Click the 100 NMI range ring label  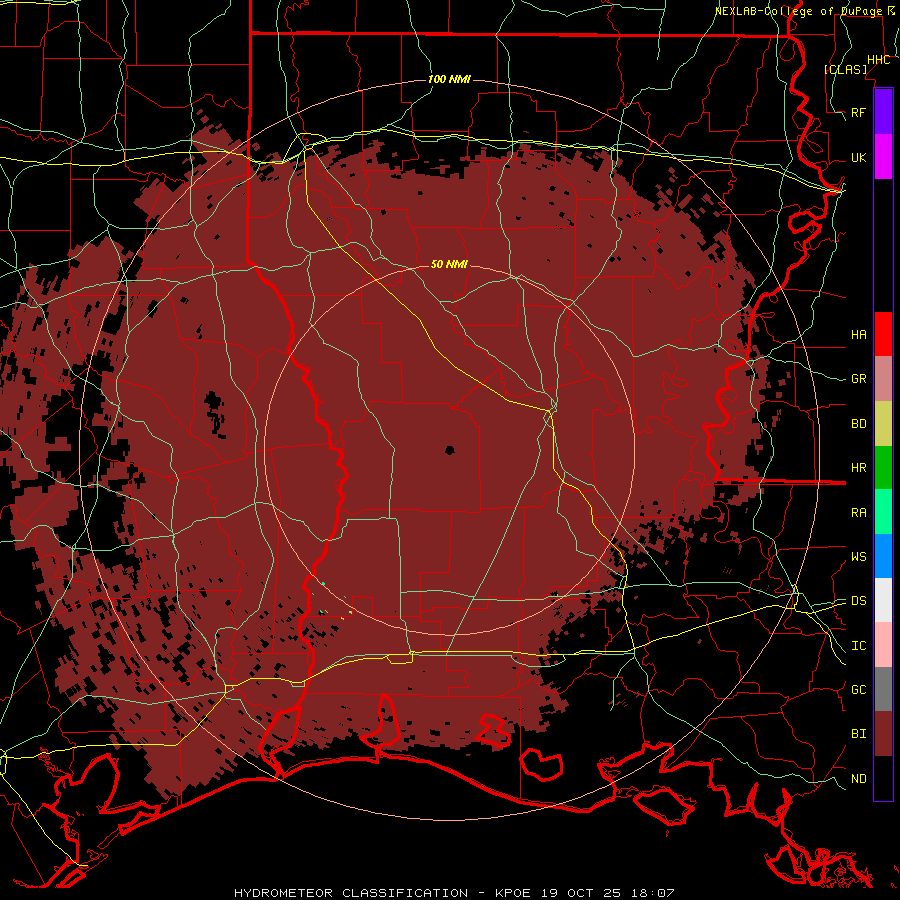point(449,79)
